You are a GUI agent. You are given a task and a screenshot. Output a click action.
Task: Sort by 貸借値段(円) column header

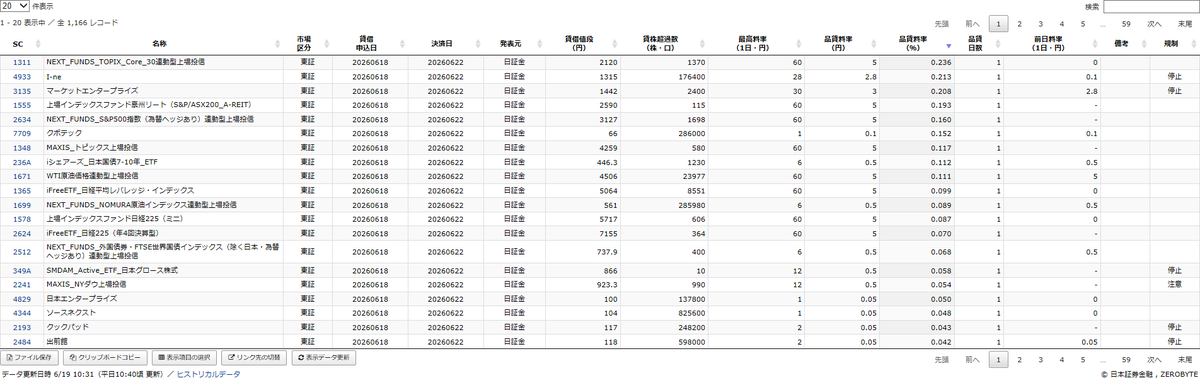pos(578,44)
